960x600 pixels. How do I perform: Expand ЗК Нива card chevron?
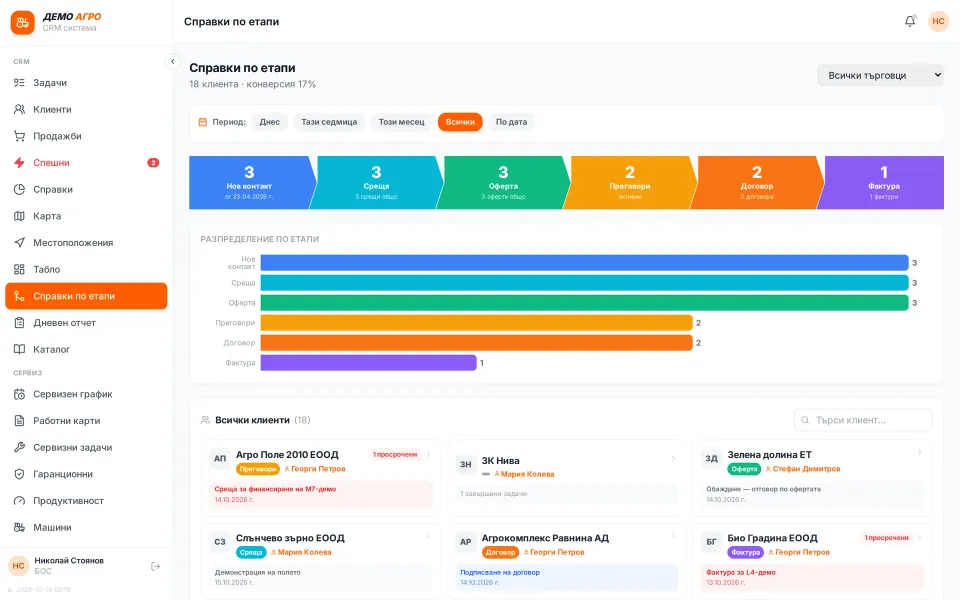tap(673, 458)
